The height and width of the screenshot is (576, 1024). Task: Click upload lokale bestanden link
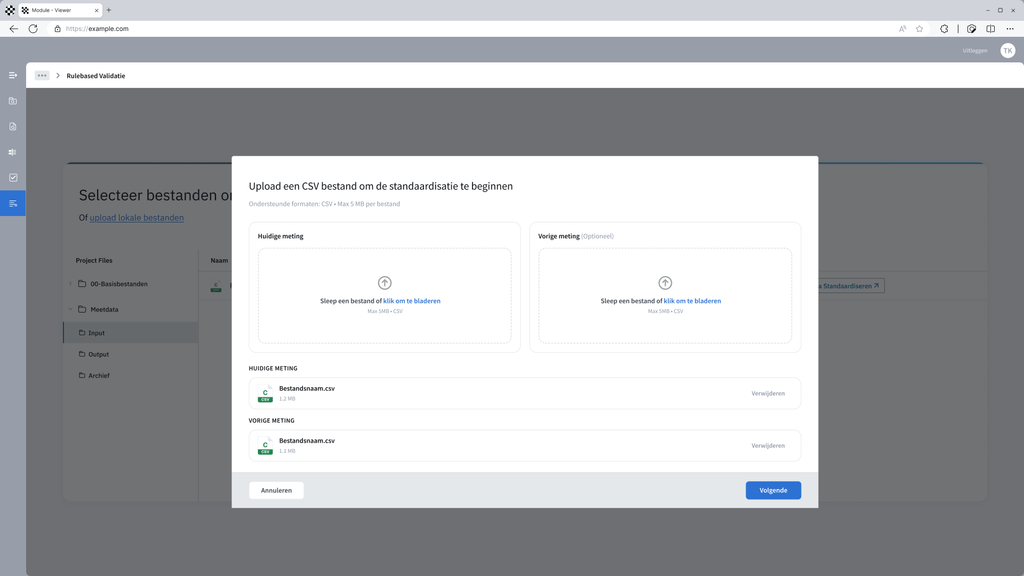136,217
